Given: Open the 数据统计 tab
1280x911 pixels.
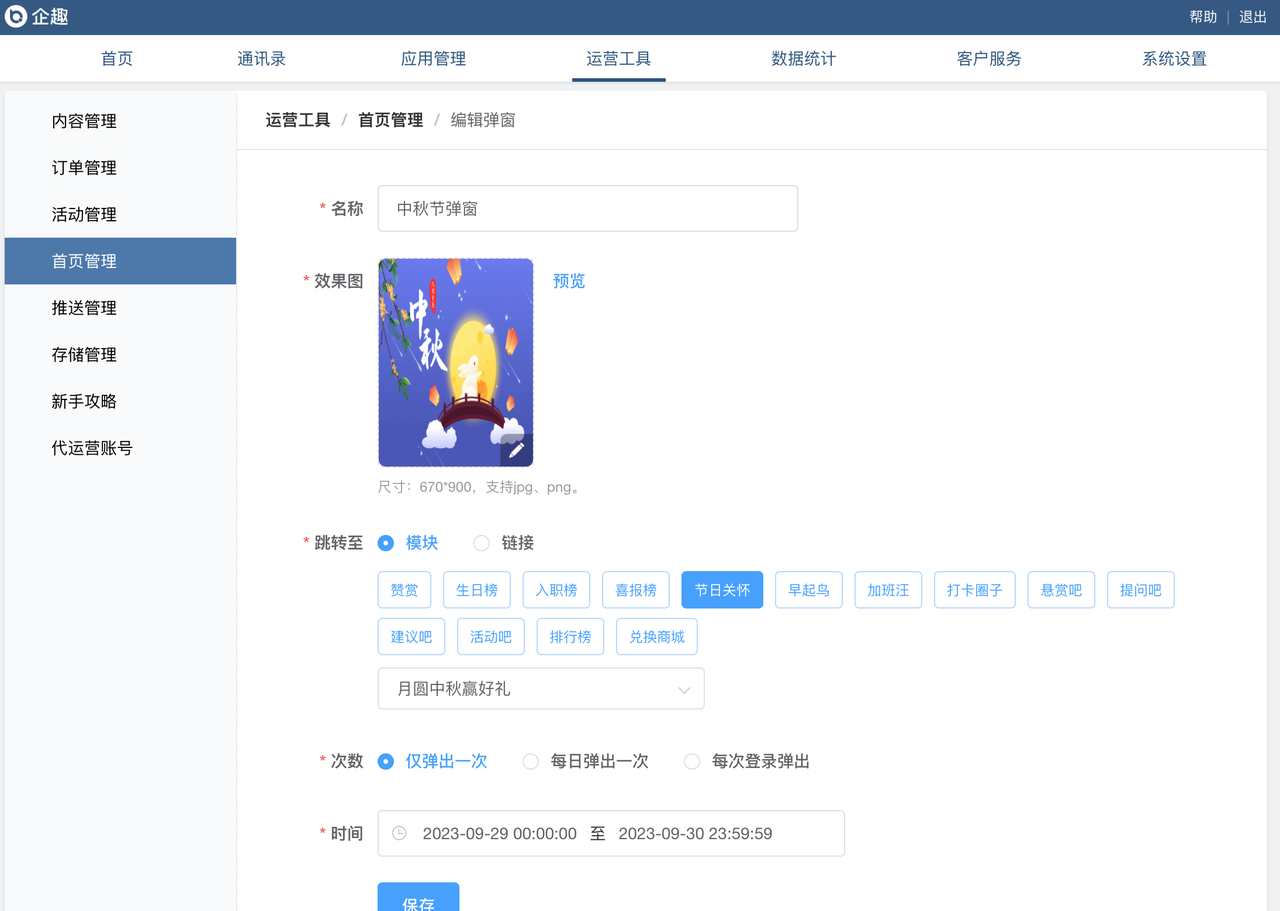Looking at the screenshot, I should (803, 59).
